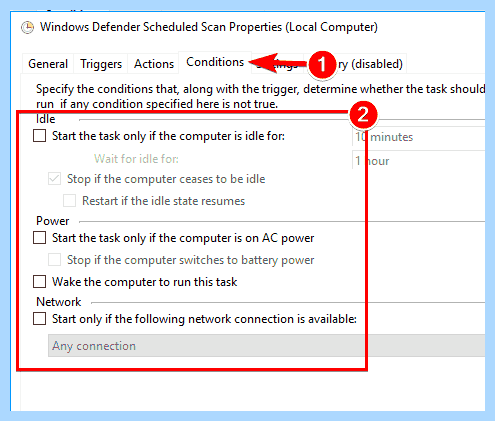Enable start only if on AC power
This screenshot has width=495, height=421.
[39, 238]
